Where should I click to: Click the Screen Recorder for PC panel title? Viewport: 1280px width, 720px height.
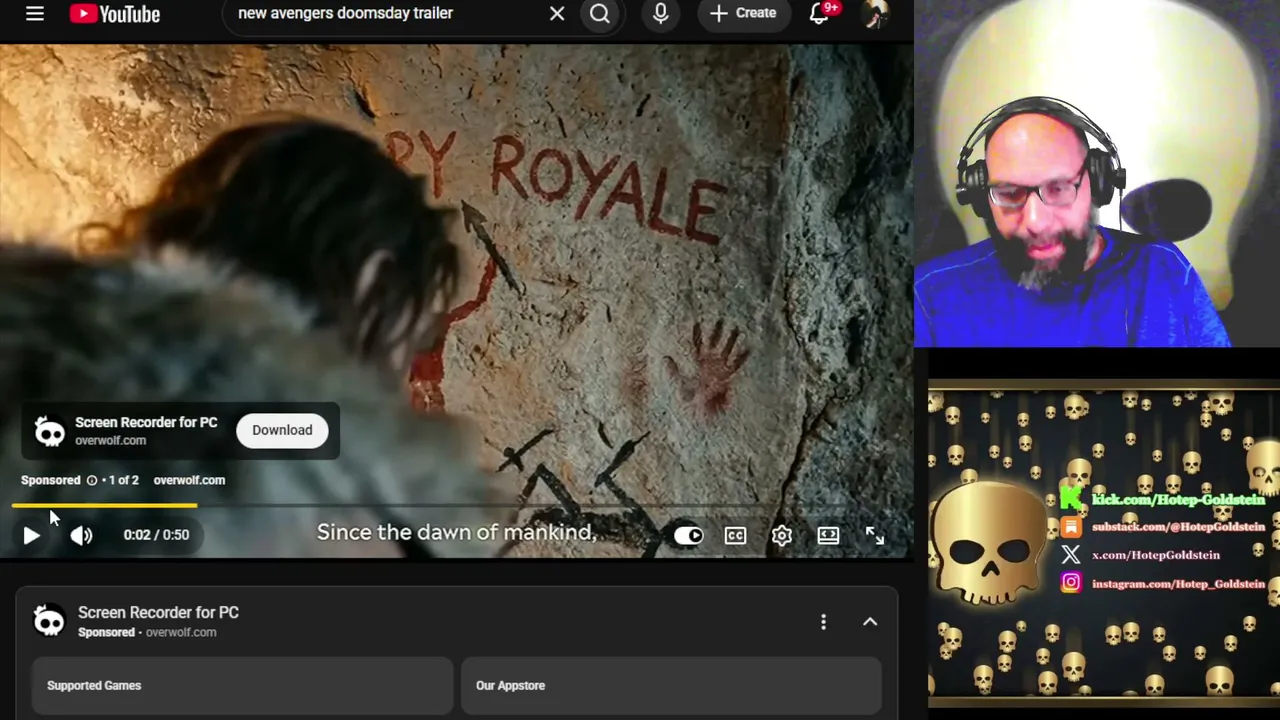158,612
